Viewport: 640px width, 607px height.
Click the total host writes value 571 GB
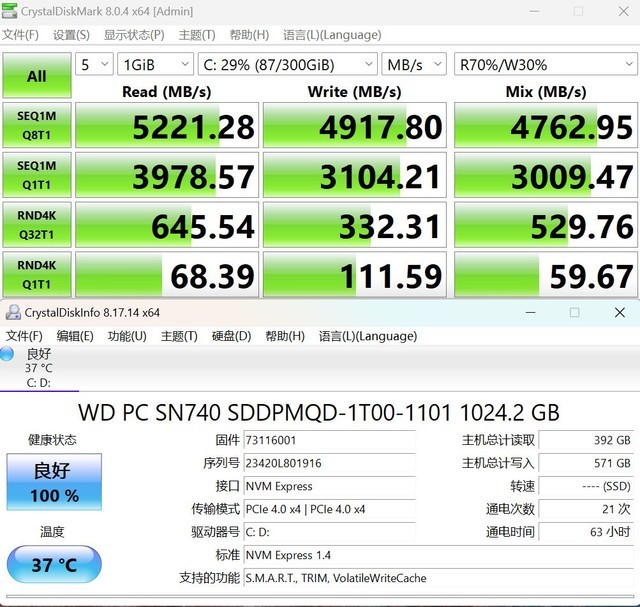tap(586, 463)
